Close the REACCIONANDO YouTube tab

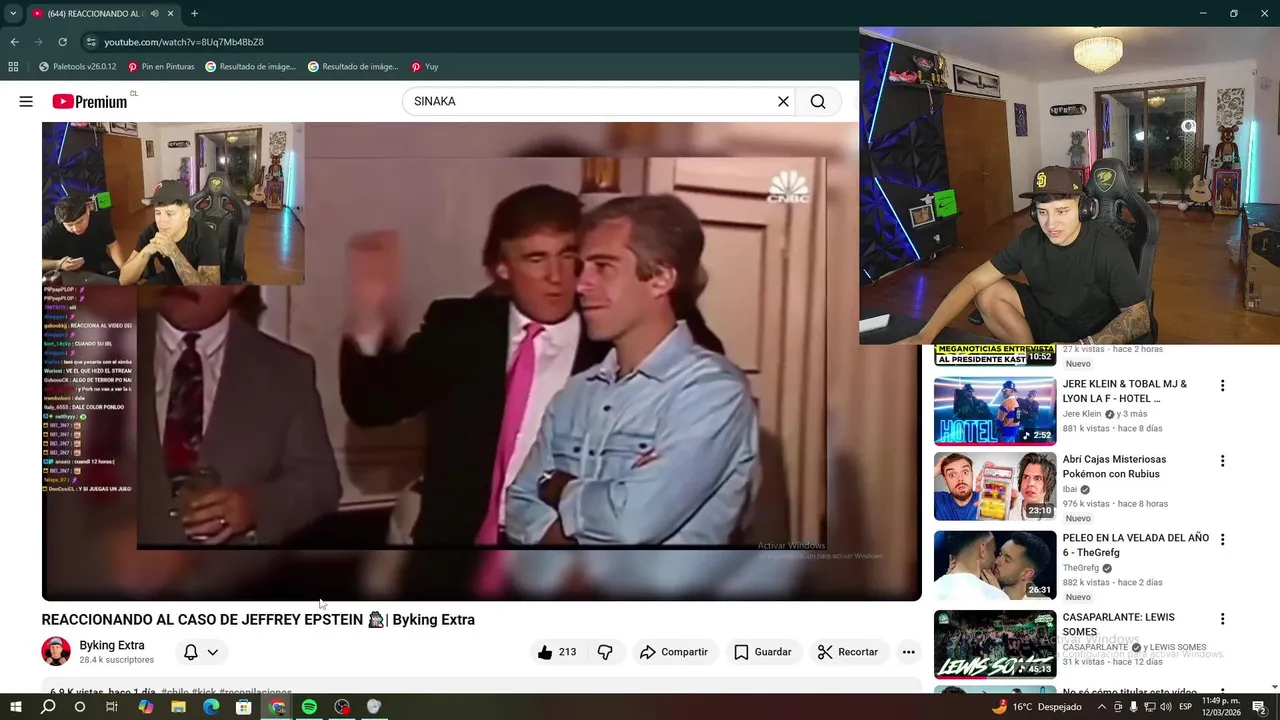coord(170,14)
